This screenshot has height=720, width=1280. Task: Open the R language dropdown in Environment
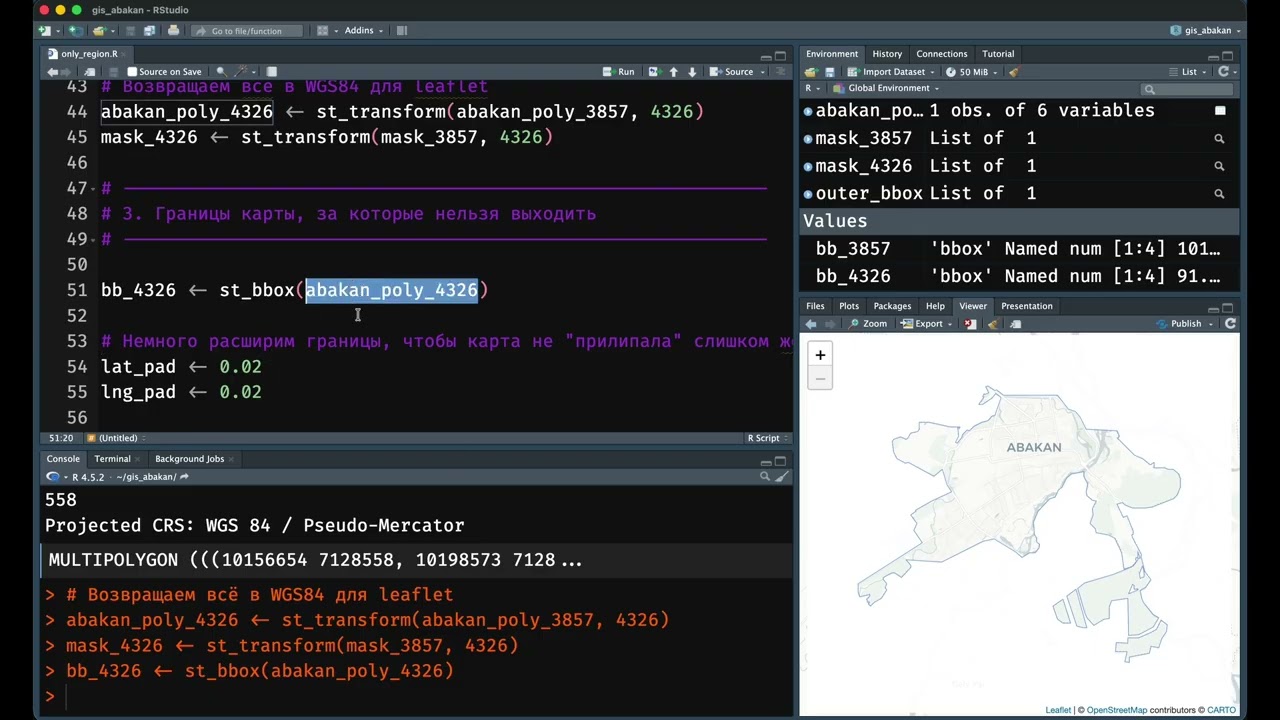[x=812, y=88]
